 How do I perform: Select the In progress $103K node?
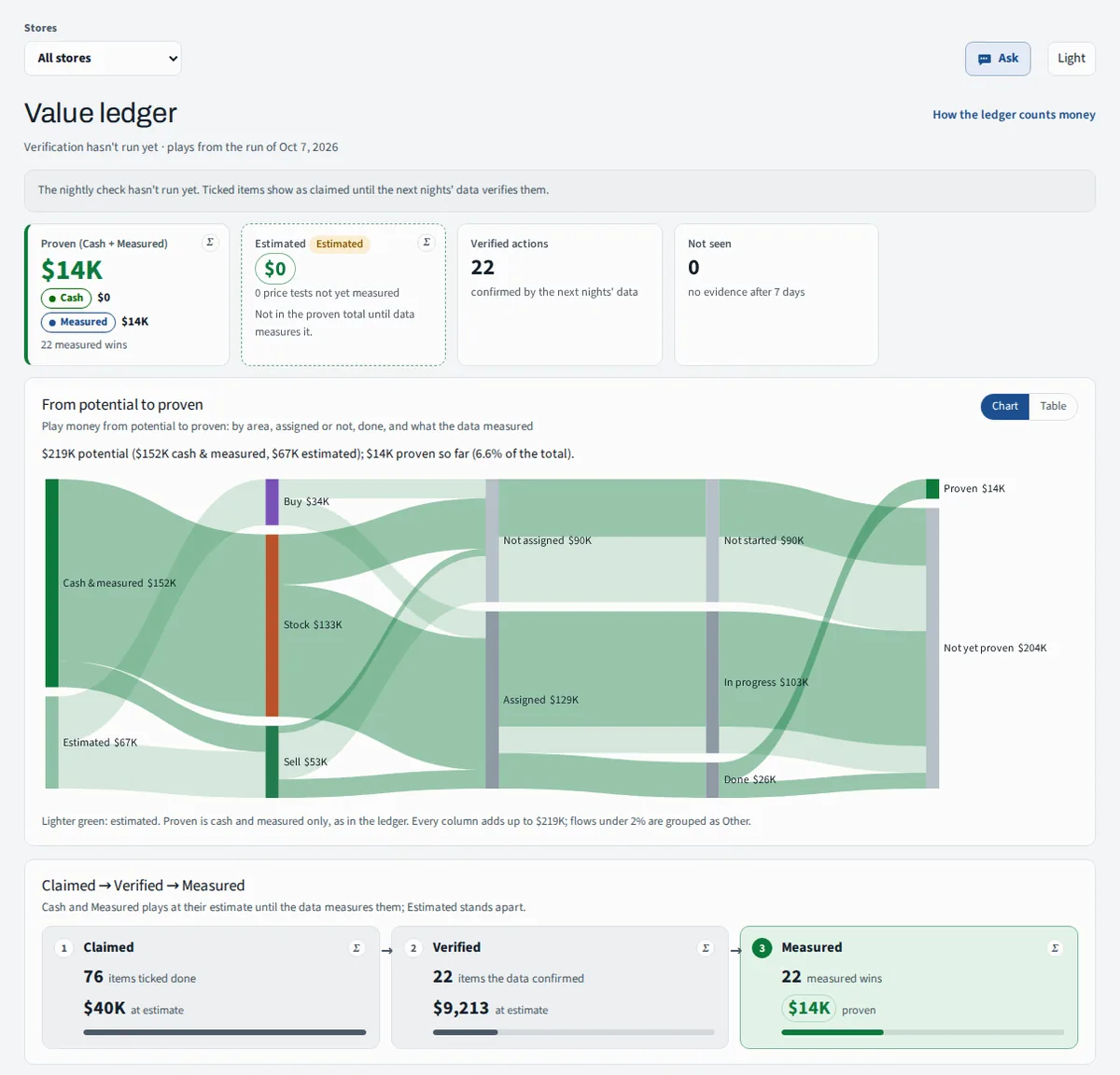(x=712, y=682)
